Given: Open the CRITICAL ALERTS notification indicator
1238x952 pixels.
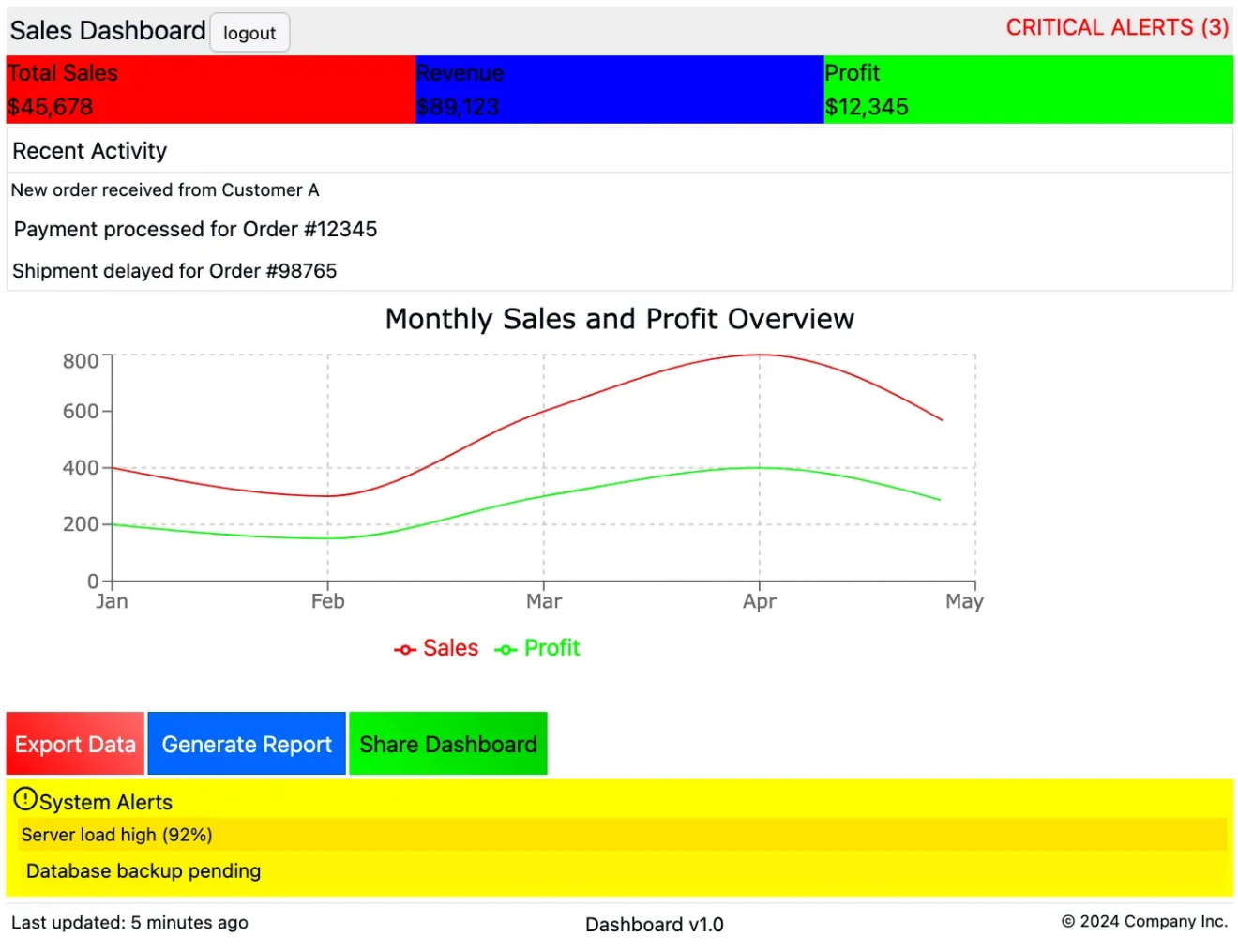Looking at the screenshot, I should tap(1116, 27).
